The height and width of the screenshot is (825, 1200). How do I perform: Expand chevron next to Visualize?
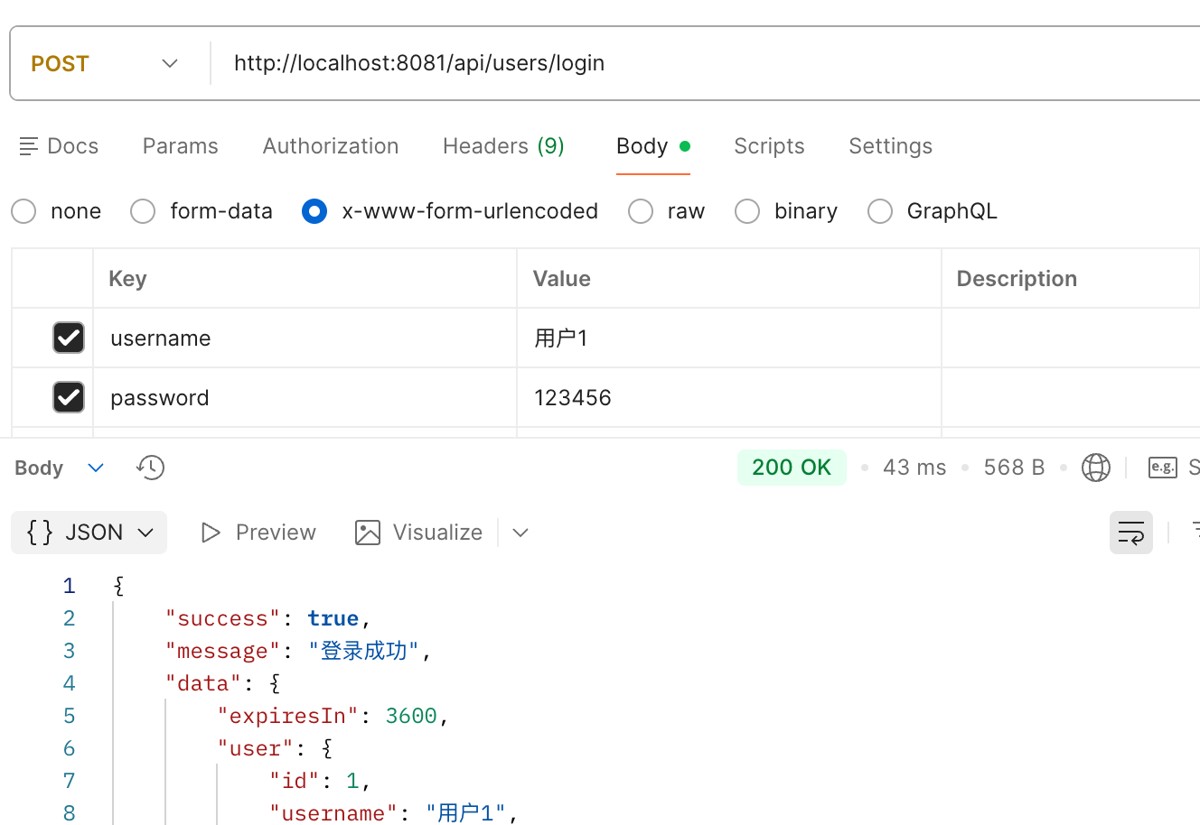click(x=520, y=532)
